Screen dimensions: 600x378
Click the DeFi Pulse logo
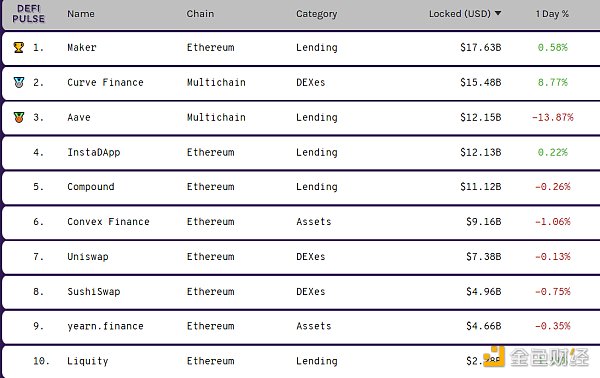click(28, 14)
